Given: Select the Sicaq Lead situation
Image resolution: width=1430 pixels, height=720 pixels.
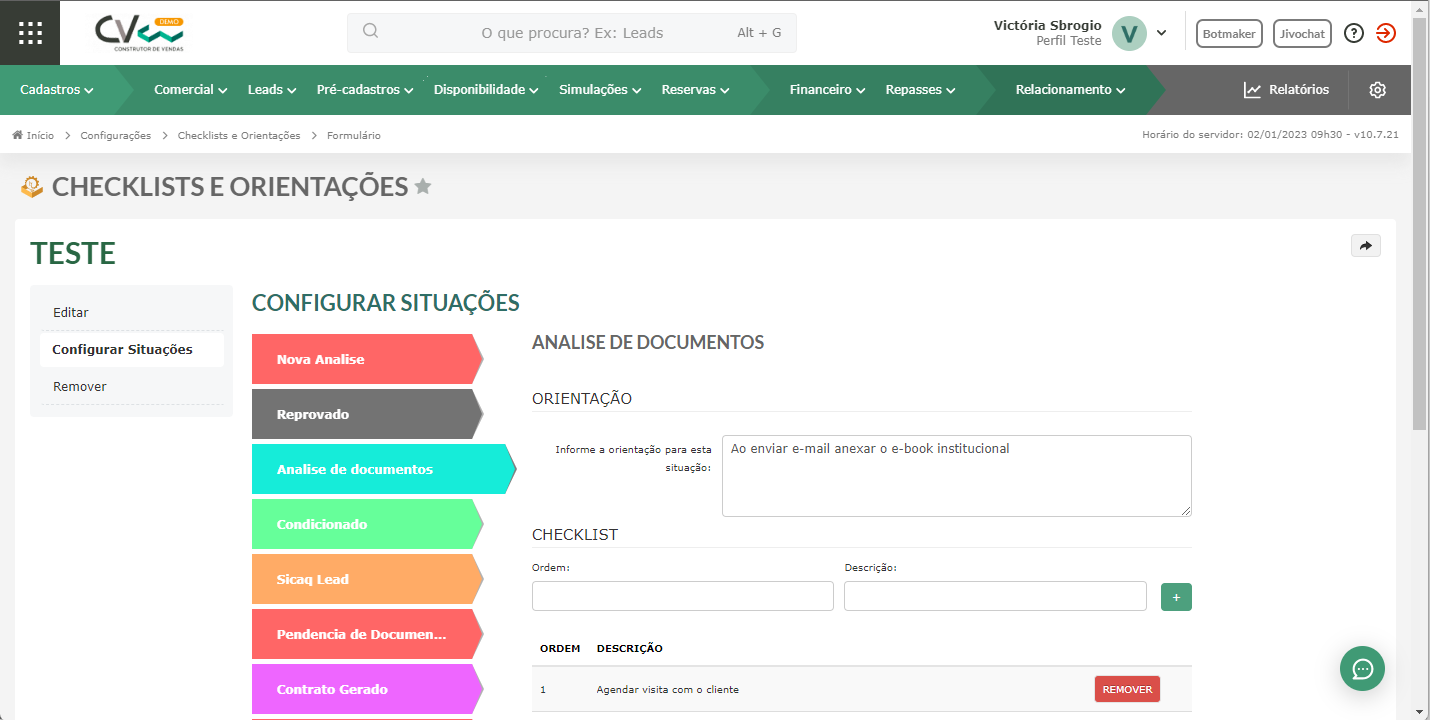Looking at the screenshot, I should pyautogui.click(x=367, y=579).
